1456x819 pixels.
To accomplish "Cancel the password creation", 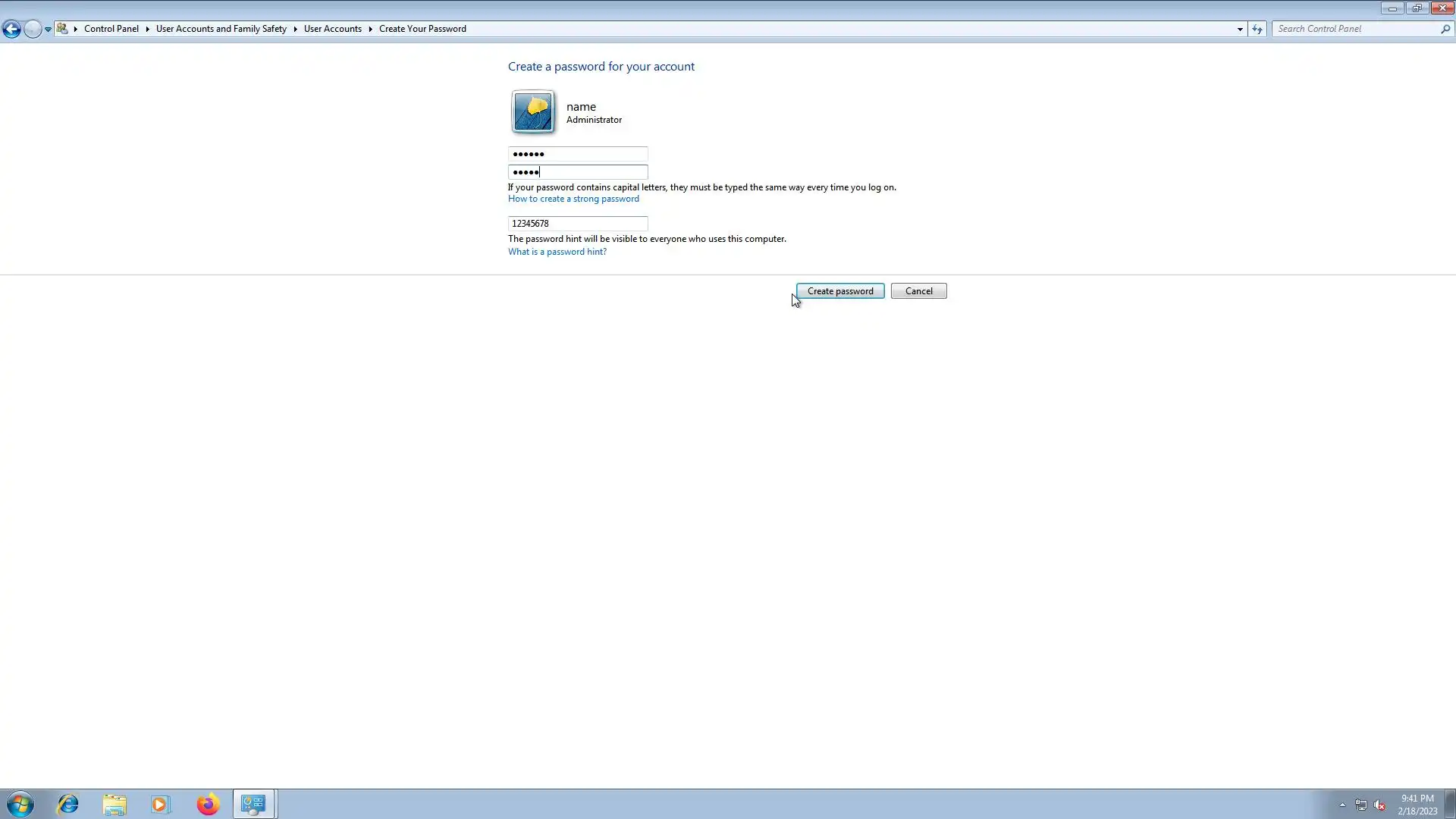I will tap(918, 291).
